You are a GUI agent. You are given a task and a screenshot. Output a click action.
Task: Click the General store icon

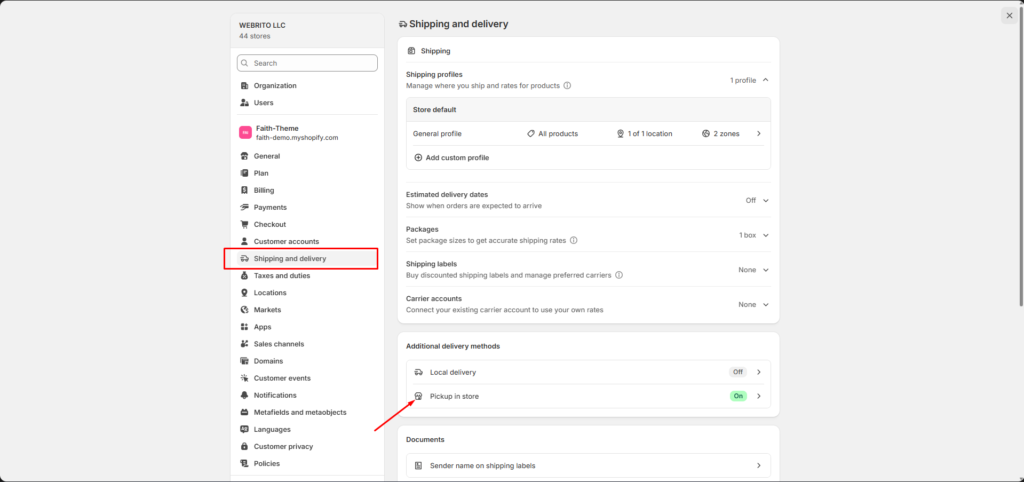click(244, 156)
